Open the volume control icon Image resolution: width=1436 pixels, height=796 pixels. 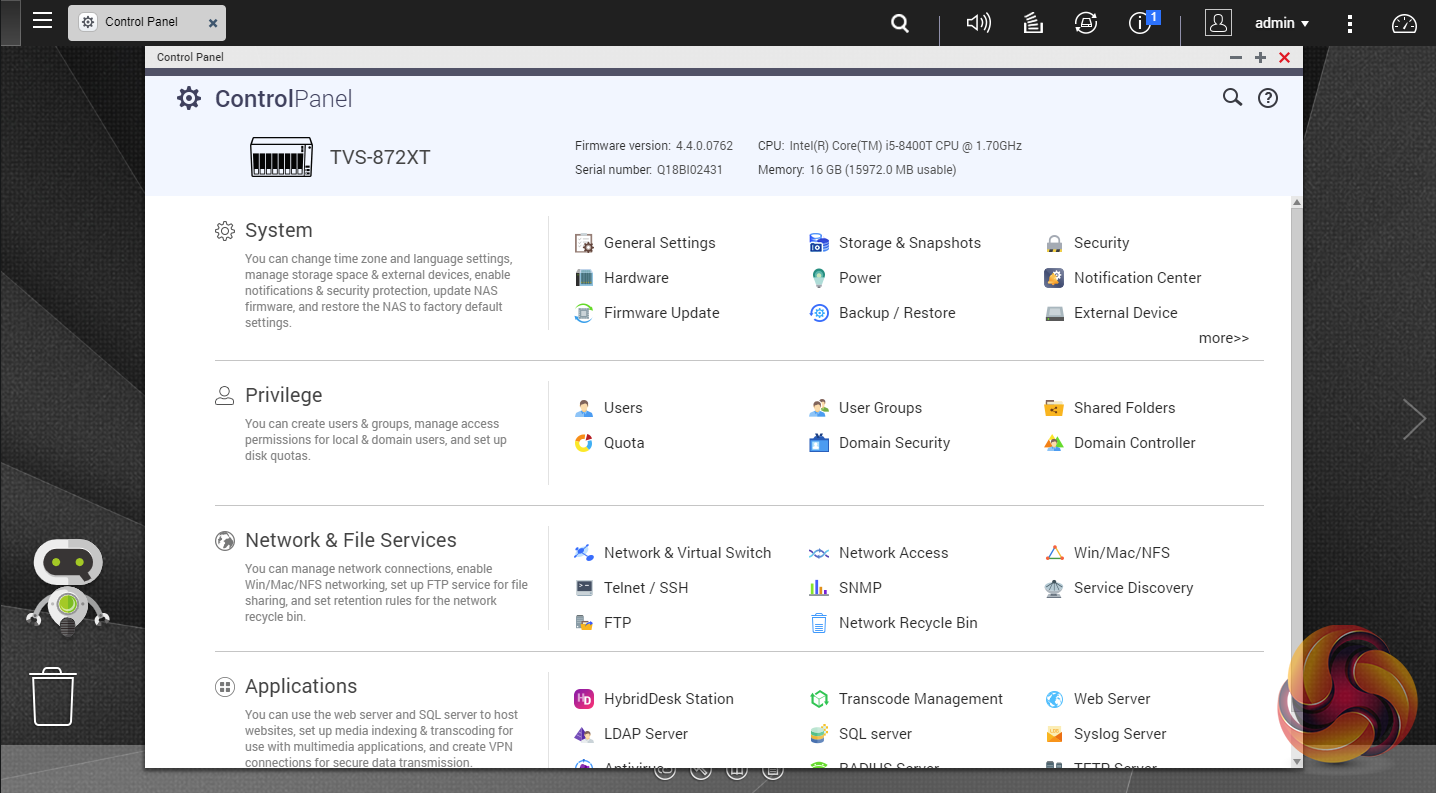pyautogui.click(x=978, y=23)
